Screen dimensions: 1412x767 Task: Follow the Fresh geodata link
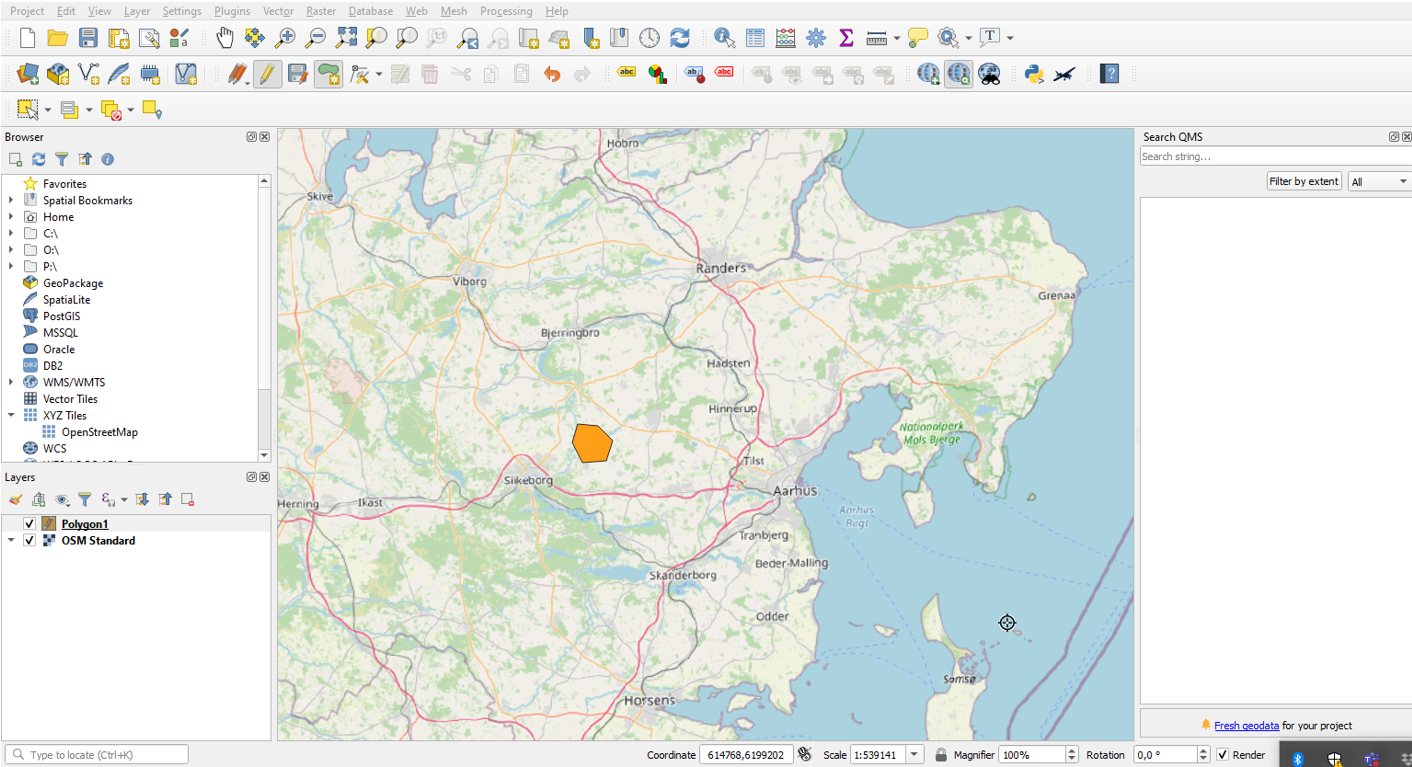(1246, 726)
